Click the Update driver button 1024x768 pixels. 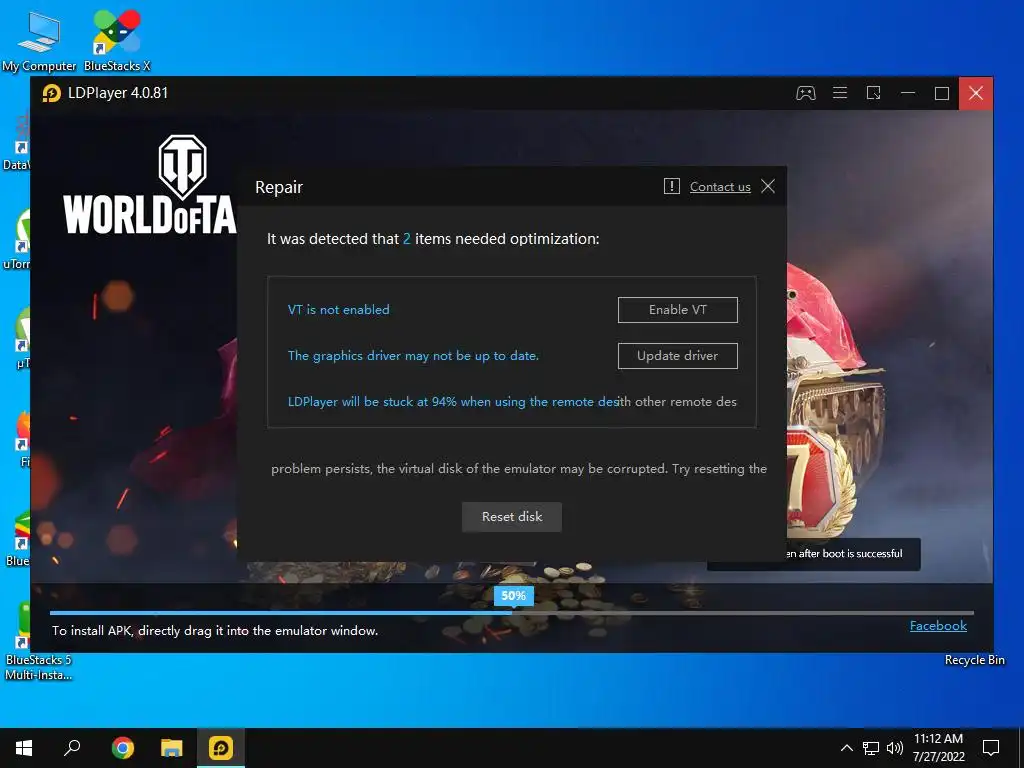pyautogui.click(x=677, y=356)
